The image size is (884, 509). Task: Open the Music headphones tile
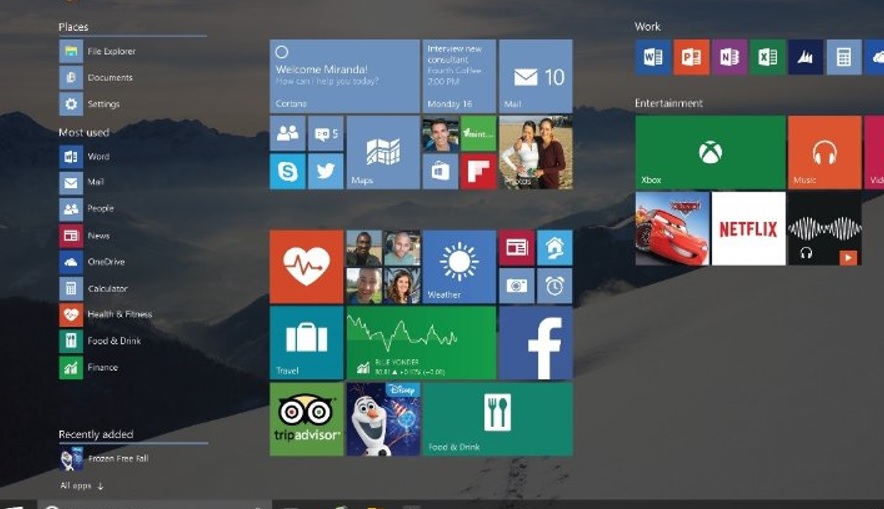(x=825, y=152)
